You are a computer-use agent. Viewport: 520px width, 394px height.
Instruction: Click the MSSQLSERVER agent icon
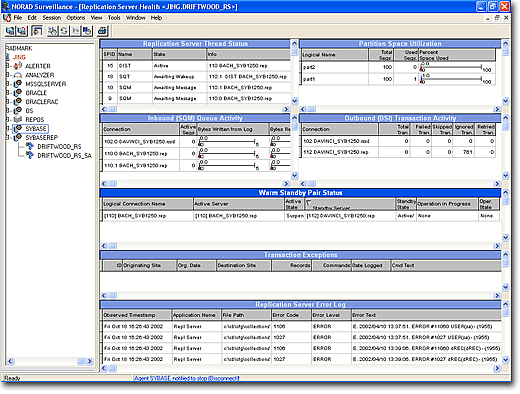pyautogui.click(x=18, y=84)
